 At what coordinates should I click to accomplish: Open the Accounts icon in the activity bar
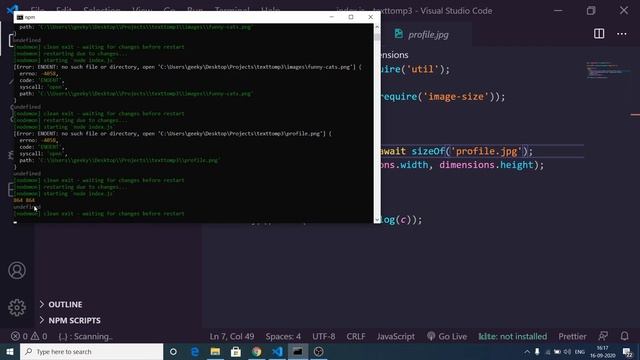coord(17,271)
